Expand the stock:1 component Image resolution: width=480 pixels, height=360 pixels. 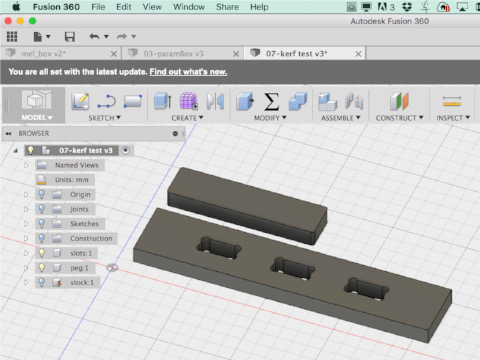point(26,282)
